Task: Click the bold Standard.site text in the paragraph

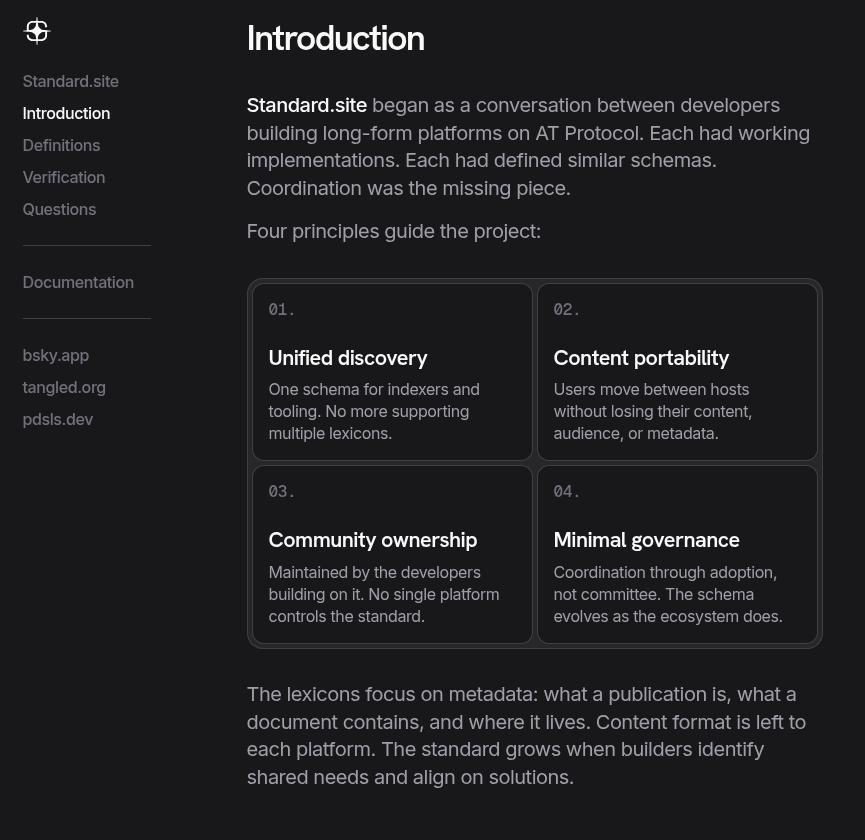Action: 306,105
